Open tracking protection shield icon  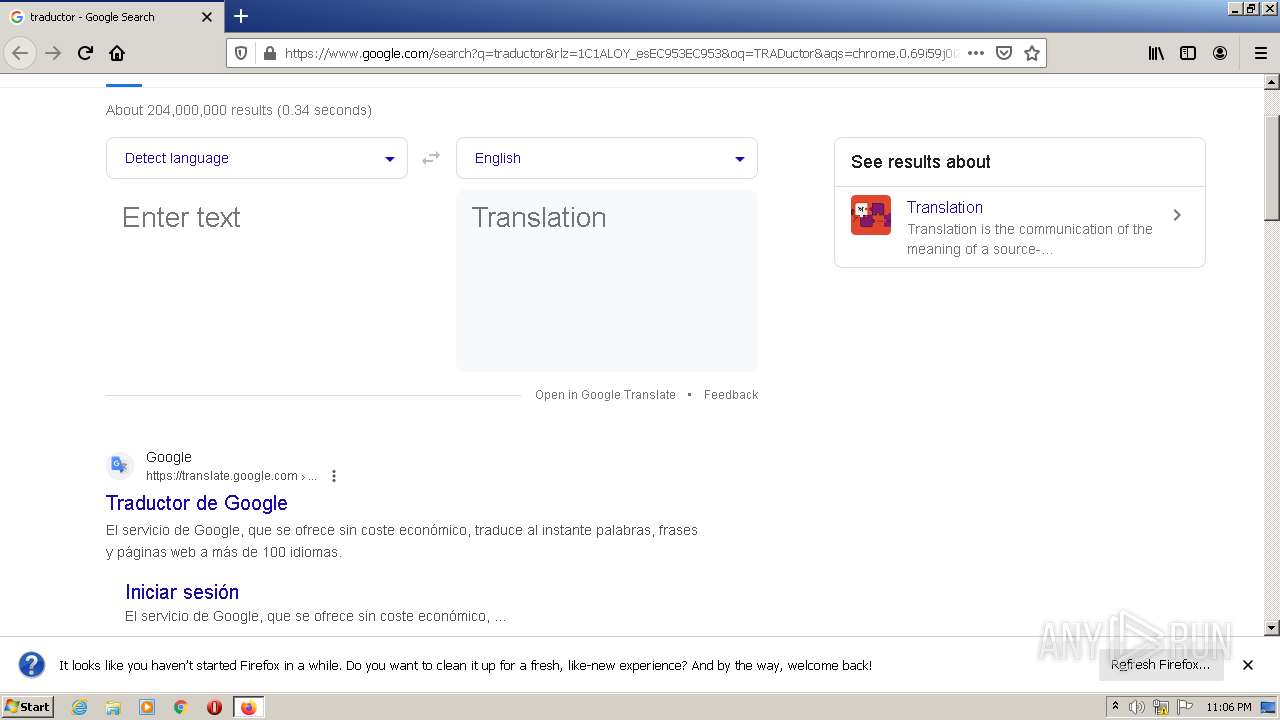point(241,53)
